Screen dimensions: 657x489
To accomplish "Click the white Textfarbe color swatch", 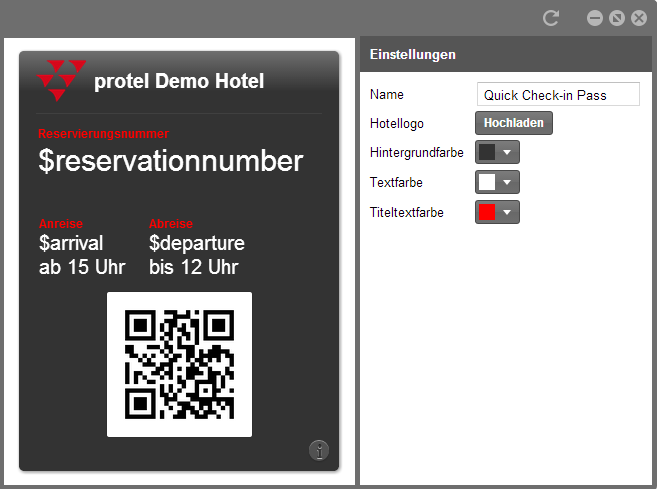I will point(487,182).
